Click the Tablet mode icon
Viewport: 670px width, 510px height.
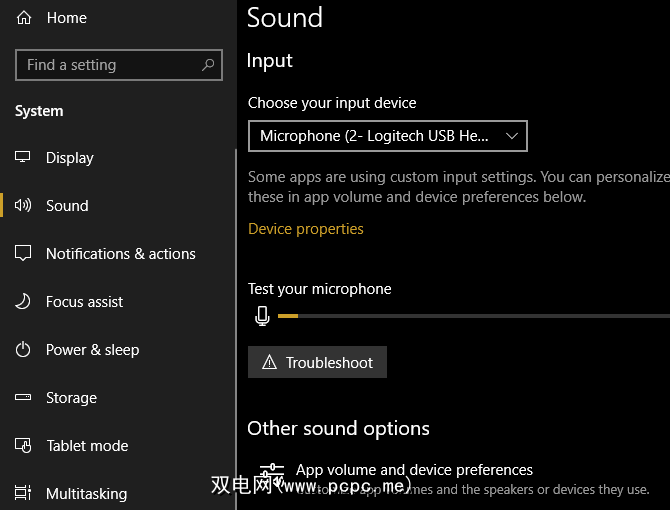pos(24,446)
